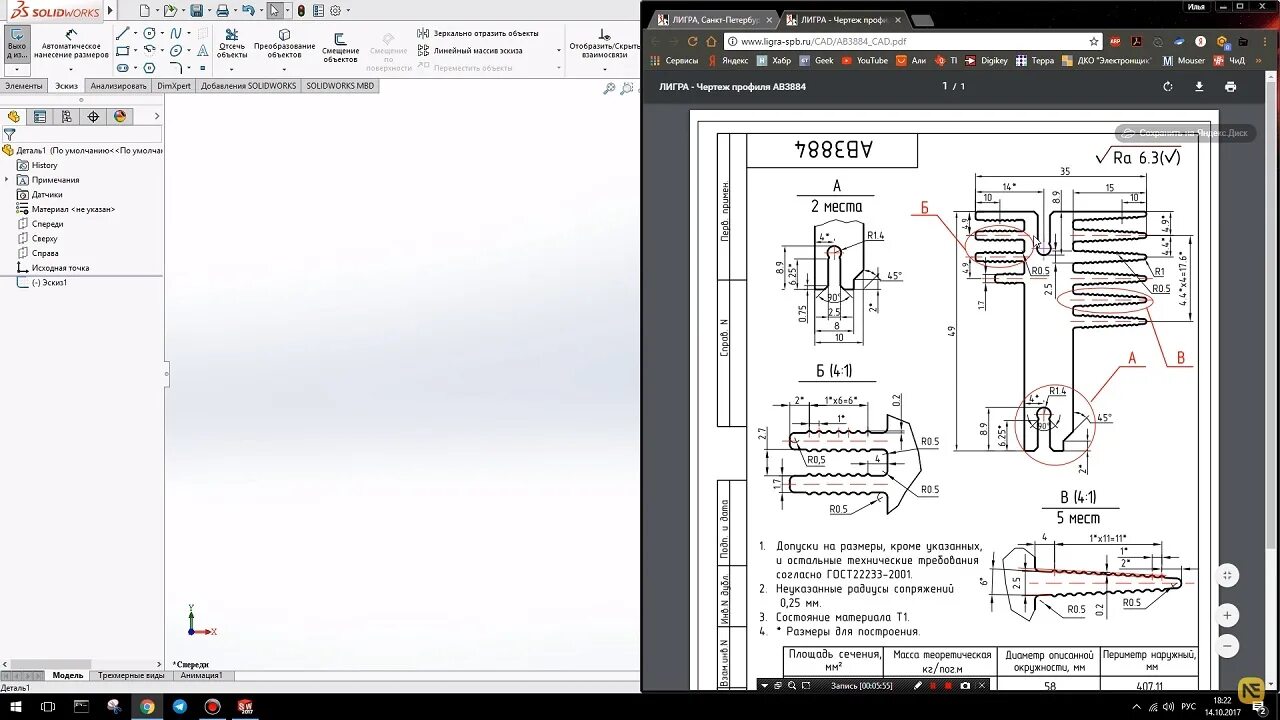Select the Смещение объектов tool
The image size is (1280, 720).
tap(340, 48)
